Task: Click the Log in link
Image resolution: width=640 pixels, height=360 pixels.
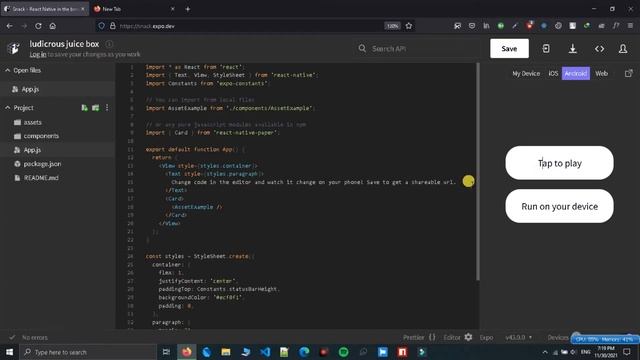Action: 38,54
